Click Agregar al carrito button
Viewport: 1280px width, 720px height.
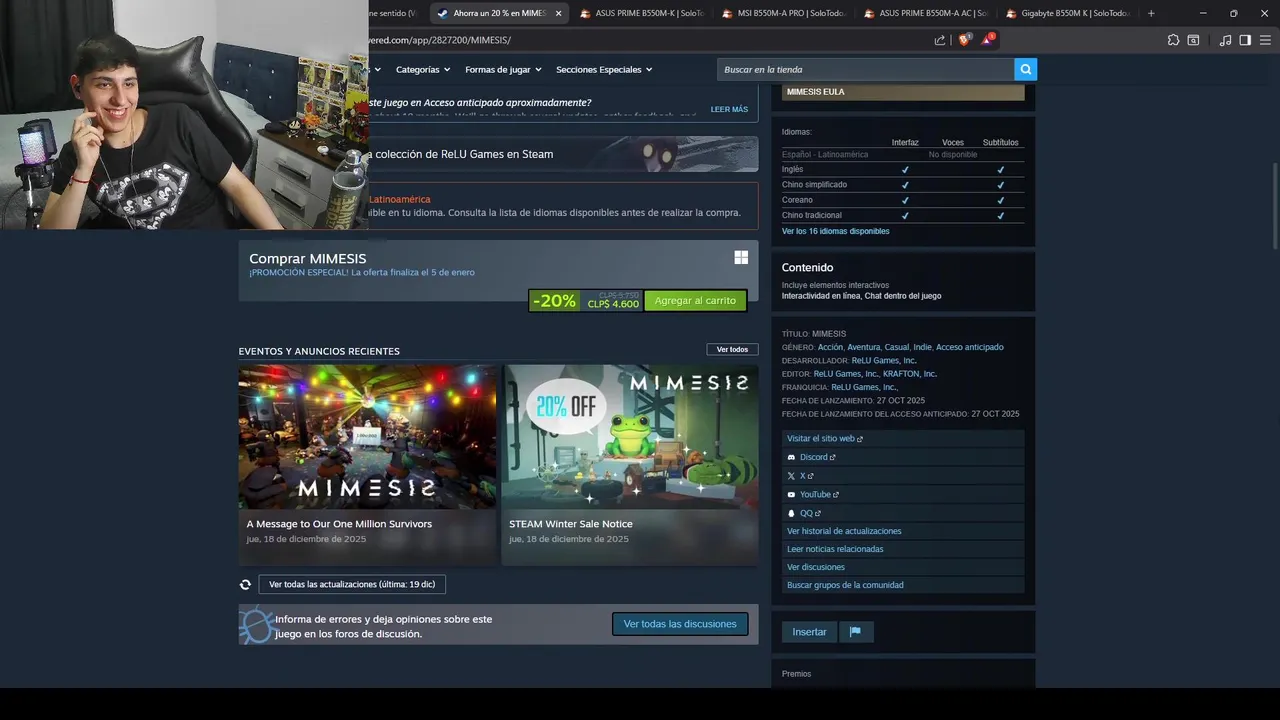(x=695, y=300)
